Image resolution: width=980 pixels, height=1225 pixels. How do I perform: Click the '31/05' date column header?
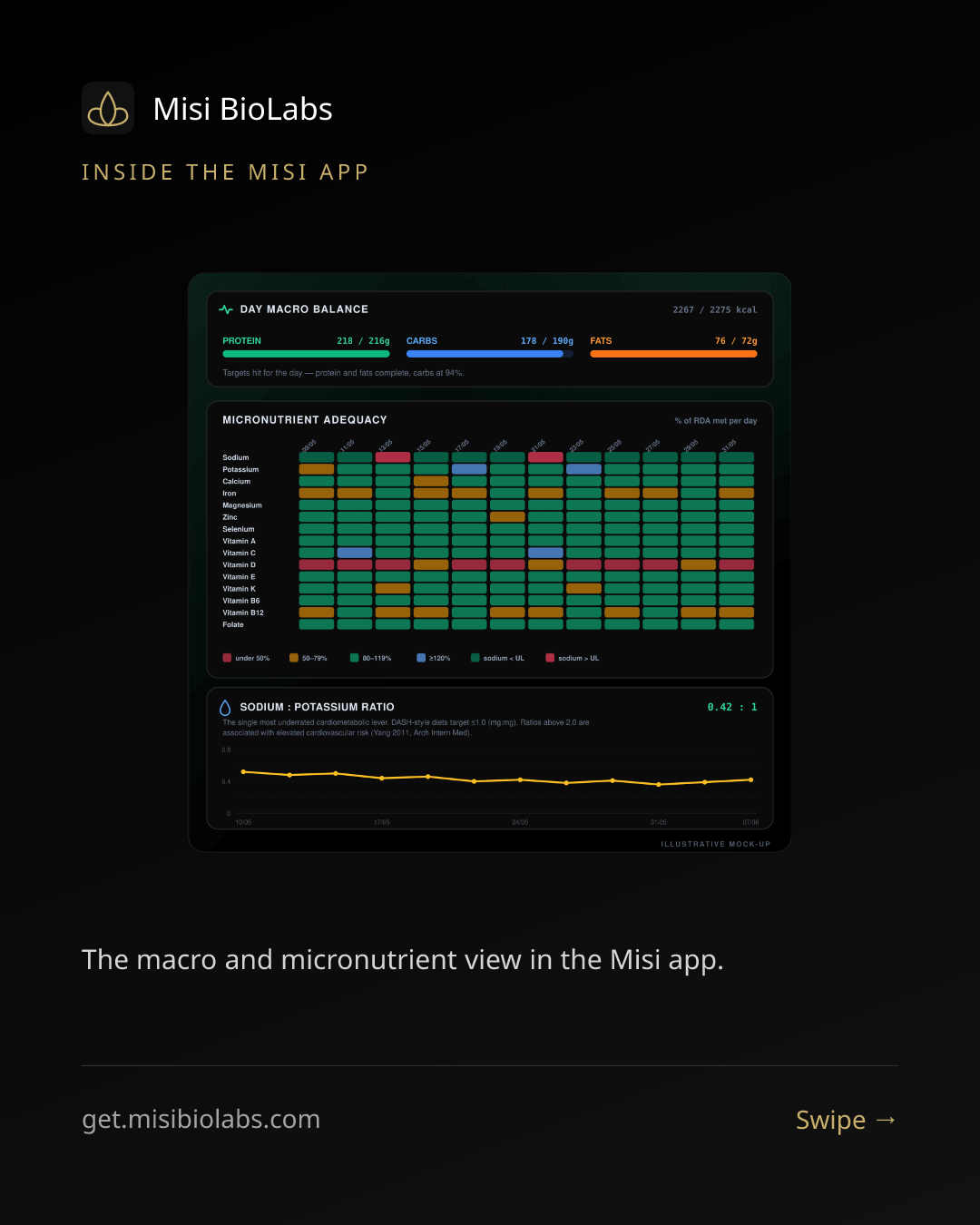coord(729,446)
